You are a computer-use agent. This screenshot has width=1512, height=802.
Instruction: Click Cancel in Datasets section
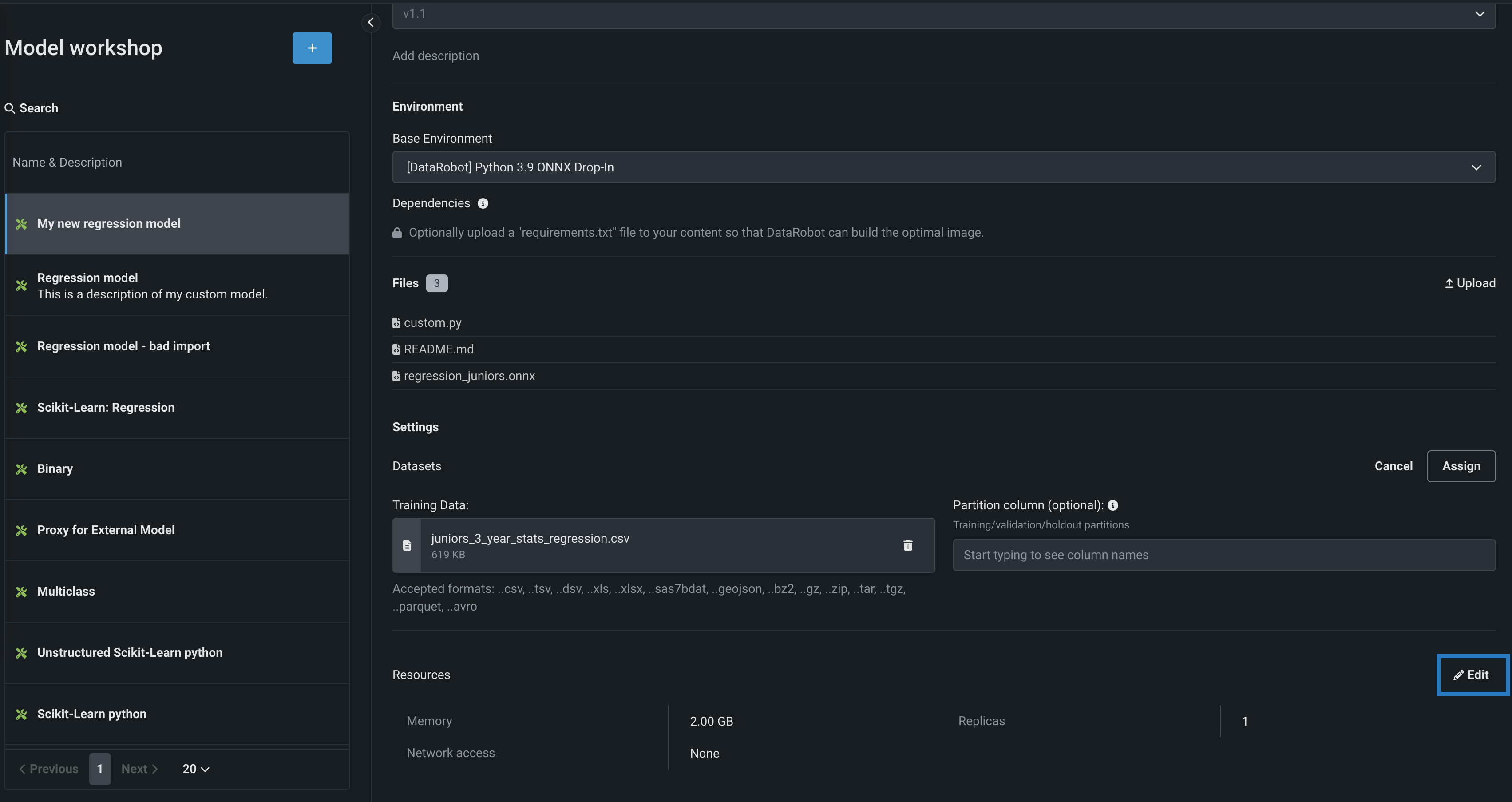pyautogui.click(x=1393, y=466)
